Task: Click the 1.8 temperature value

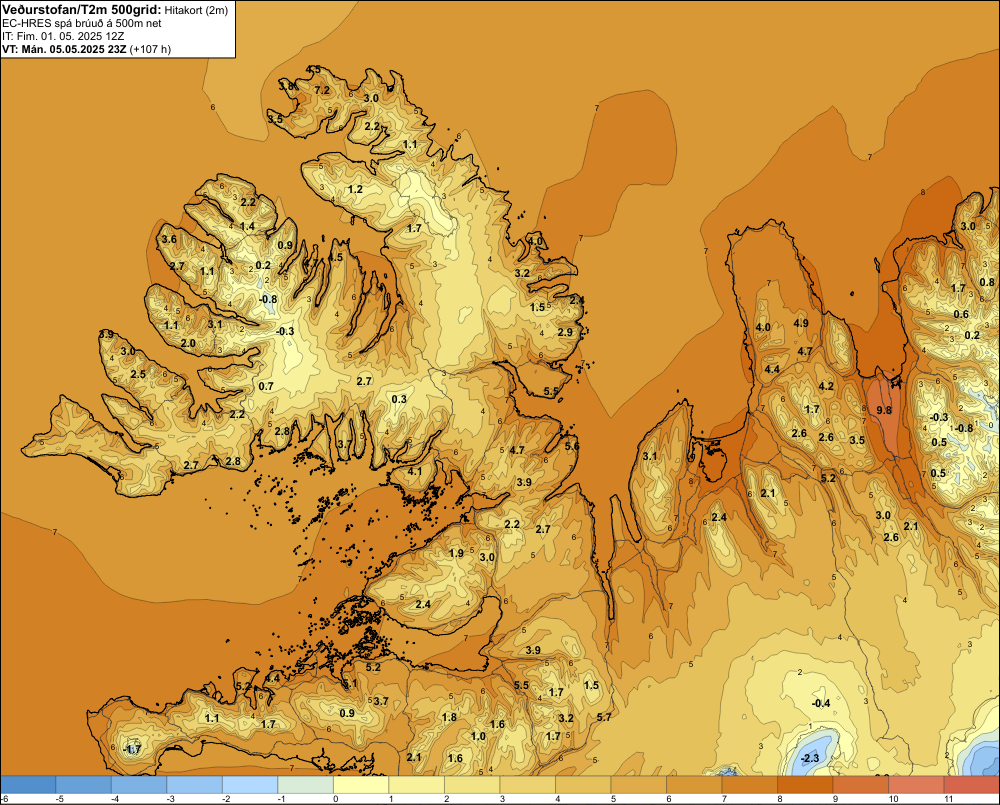Action: [449, 717]
